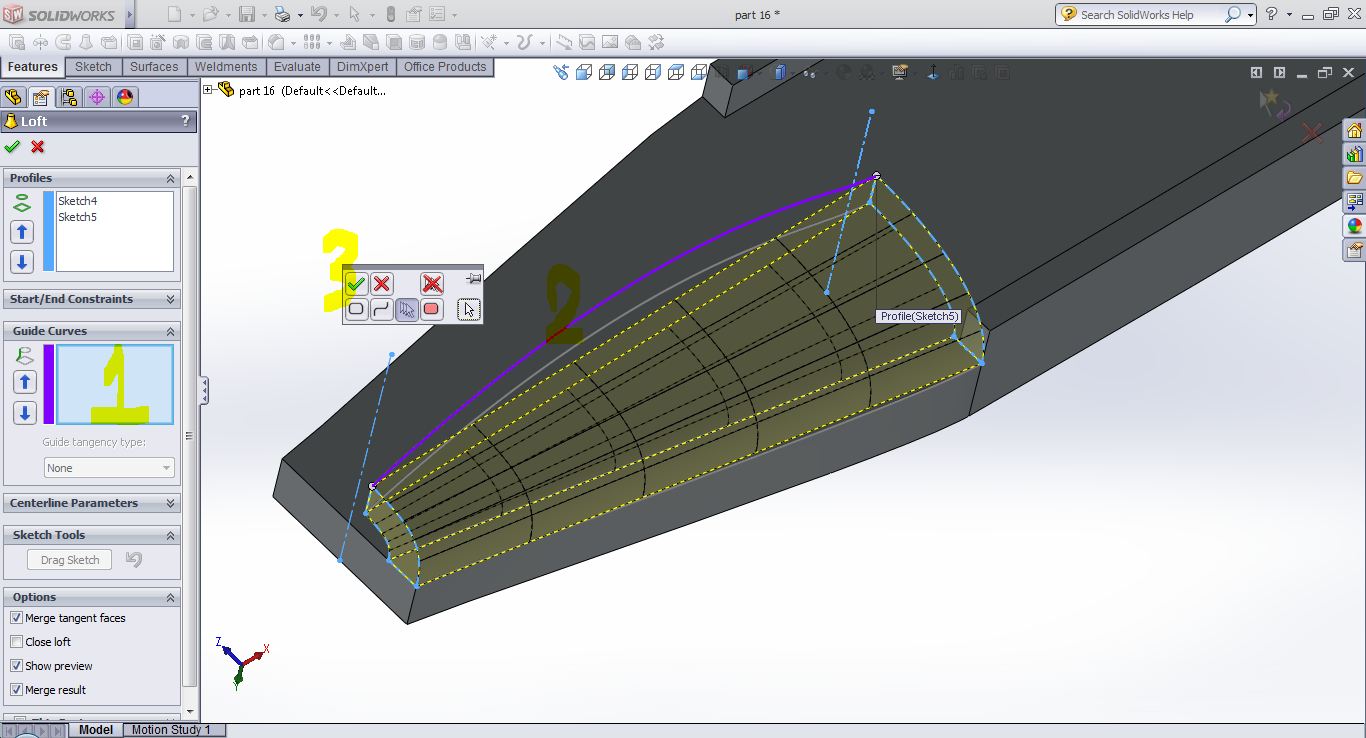Screen dimensions: 1366x738
Task: Open the FeatureManager design tree tab
Action: pos(13,97)
